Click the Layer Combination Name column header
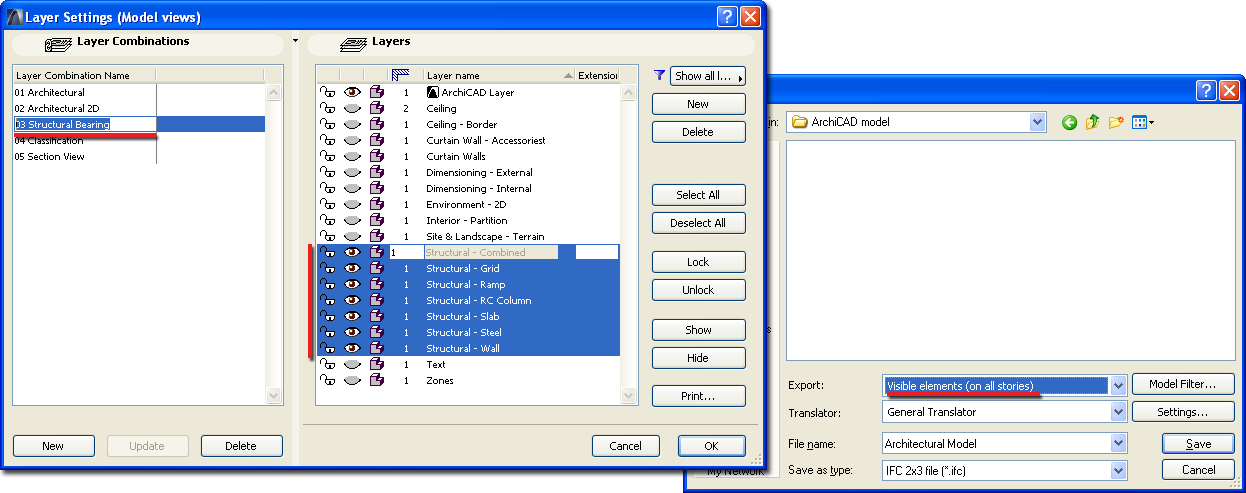The image size is (1246, 493). click(85, 75)
